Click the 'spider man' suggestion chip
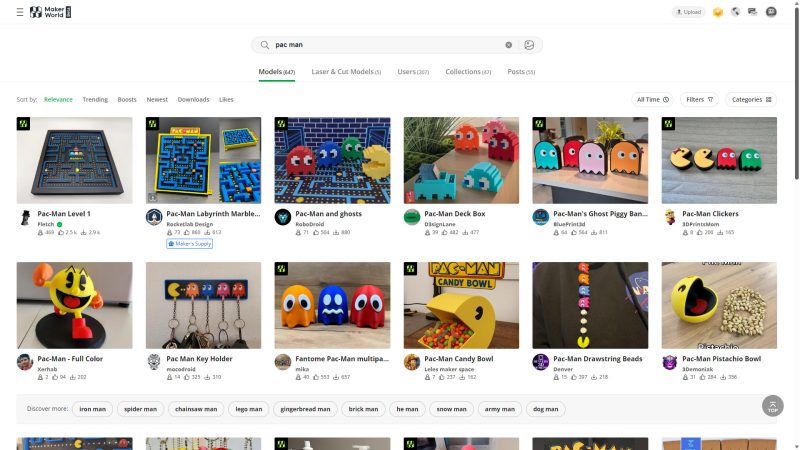Viewport: 800px width, 450px height. (x=139, y=409)
